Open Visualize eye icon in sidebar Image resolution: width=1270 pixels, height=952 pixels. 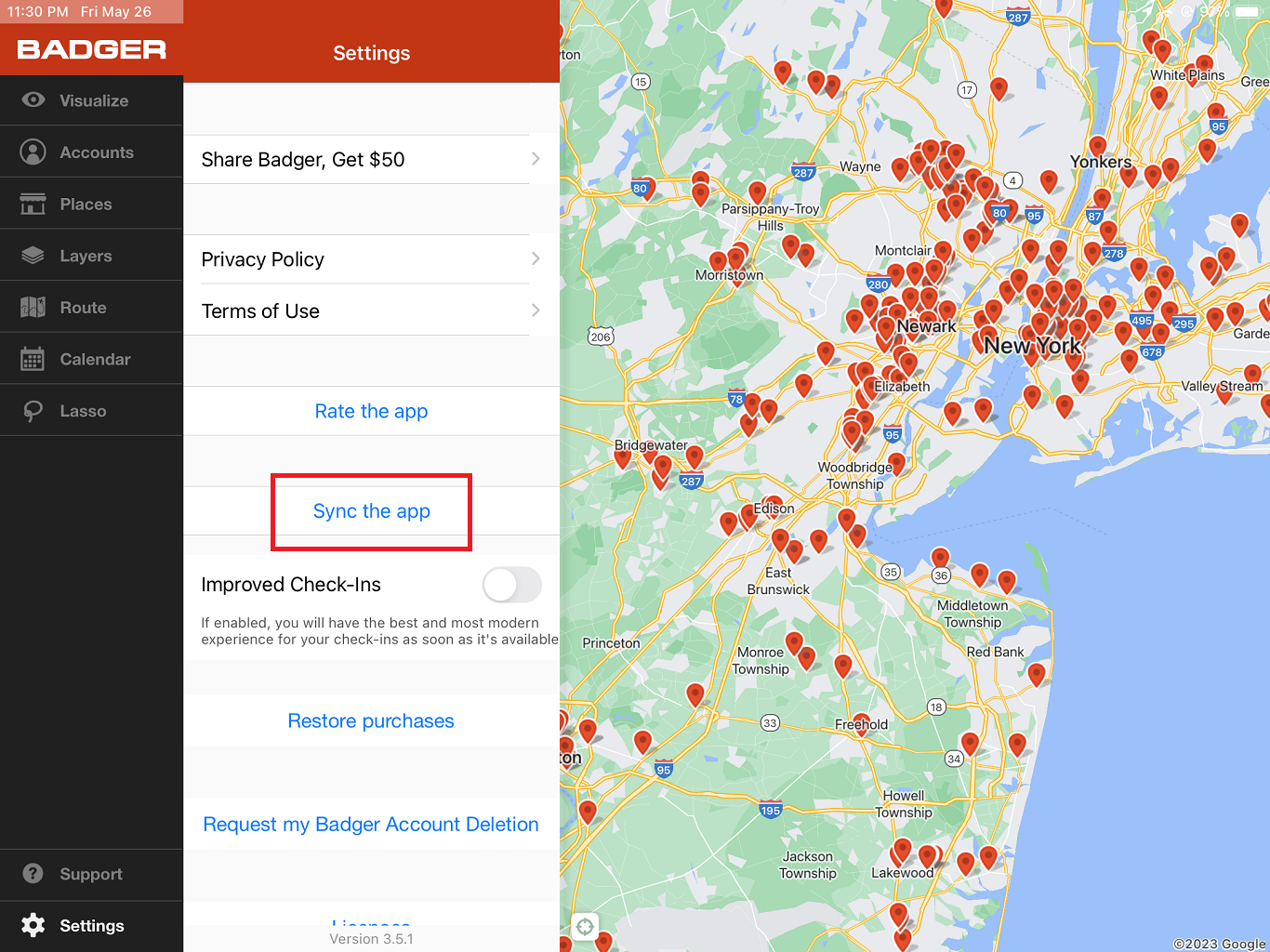(x=33, y=99)
